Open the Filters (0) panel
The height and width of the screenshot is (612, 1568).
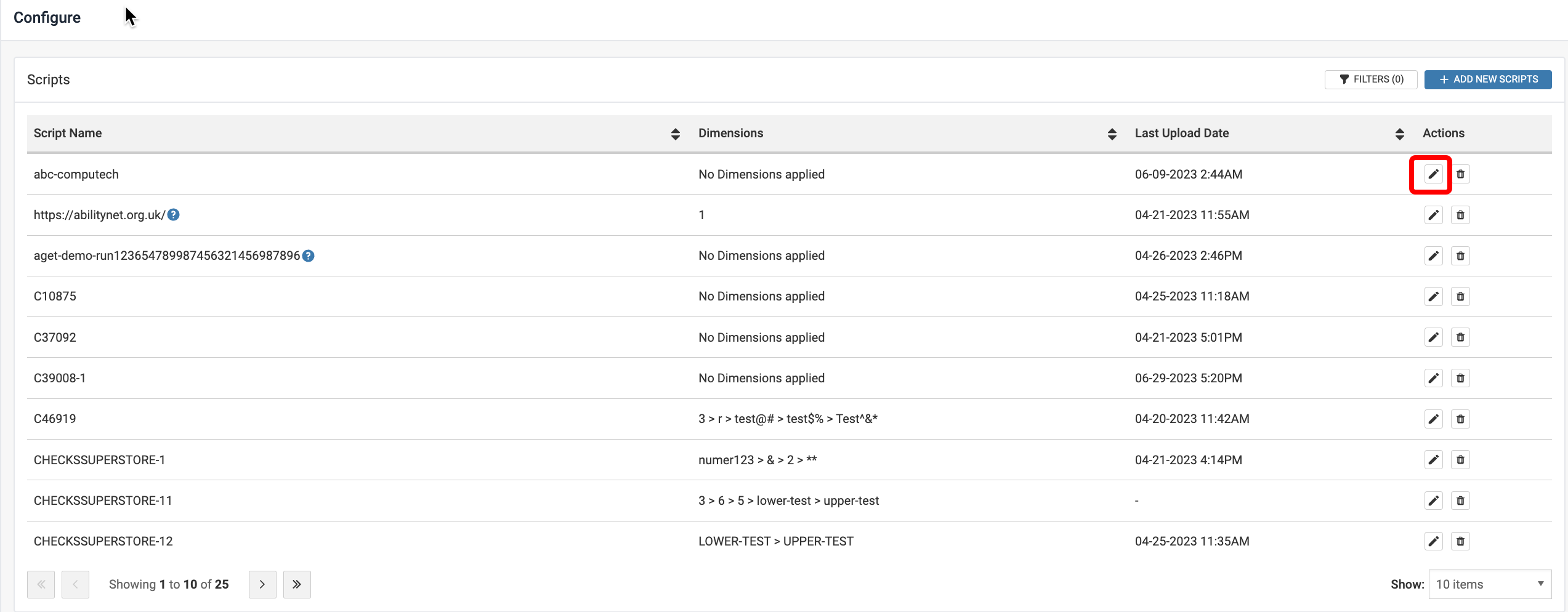(1371, 79)
